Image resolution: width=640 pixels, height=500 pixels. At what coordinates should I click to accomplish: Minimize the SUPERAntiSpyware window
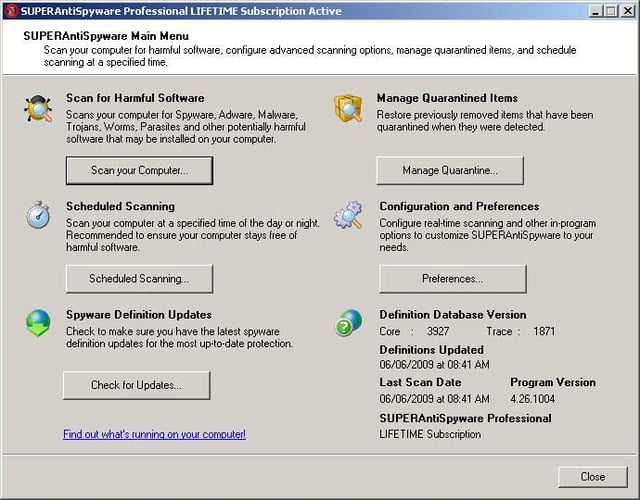596,11
